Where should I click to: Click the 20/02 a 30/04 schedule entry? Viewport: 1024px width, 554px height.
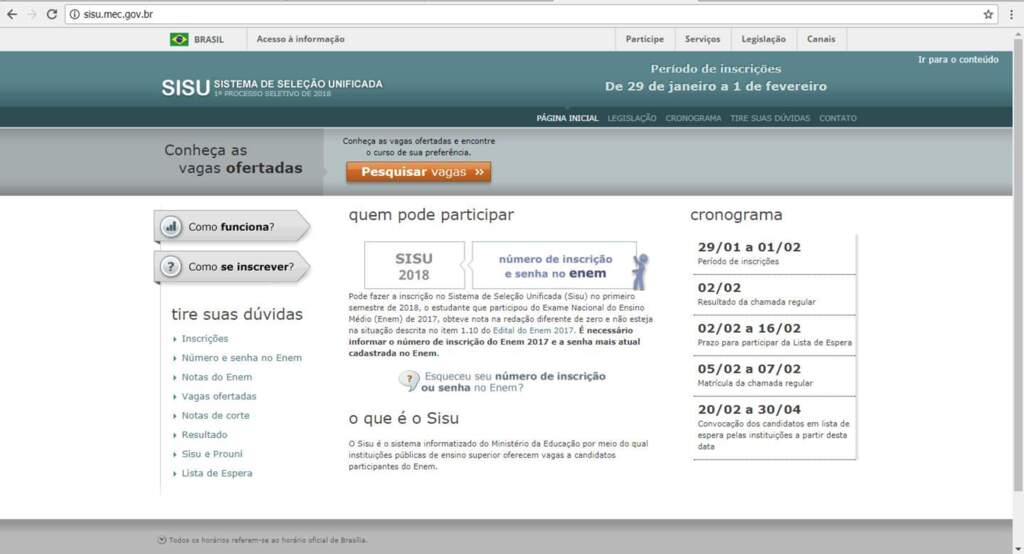[x=775, y=427]
